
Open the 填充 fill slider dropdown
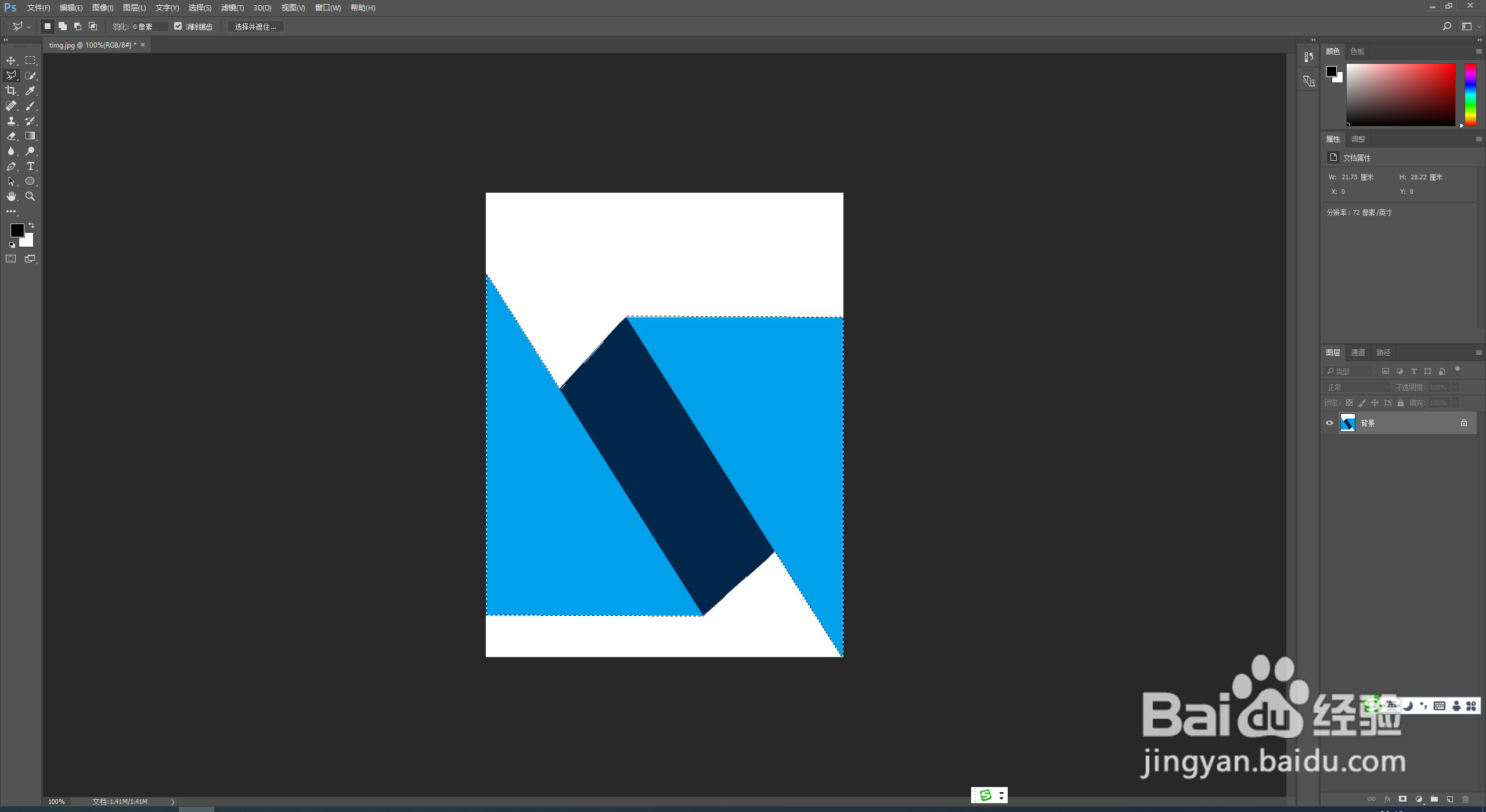click(1455, 403)
